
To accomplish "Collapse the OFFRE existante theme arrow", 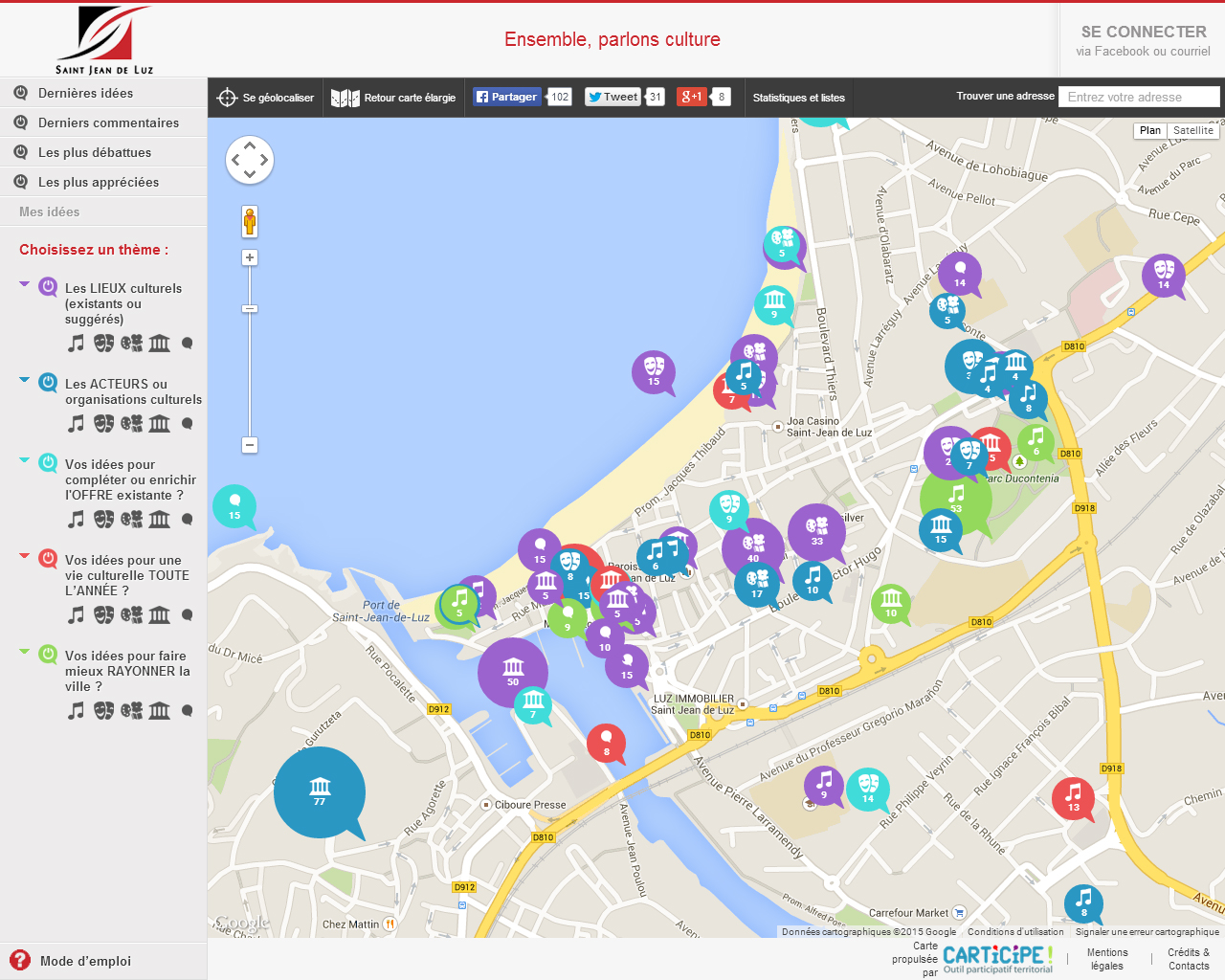I will [25, 460].
